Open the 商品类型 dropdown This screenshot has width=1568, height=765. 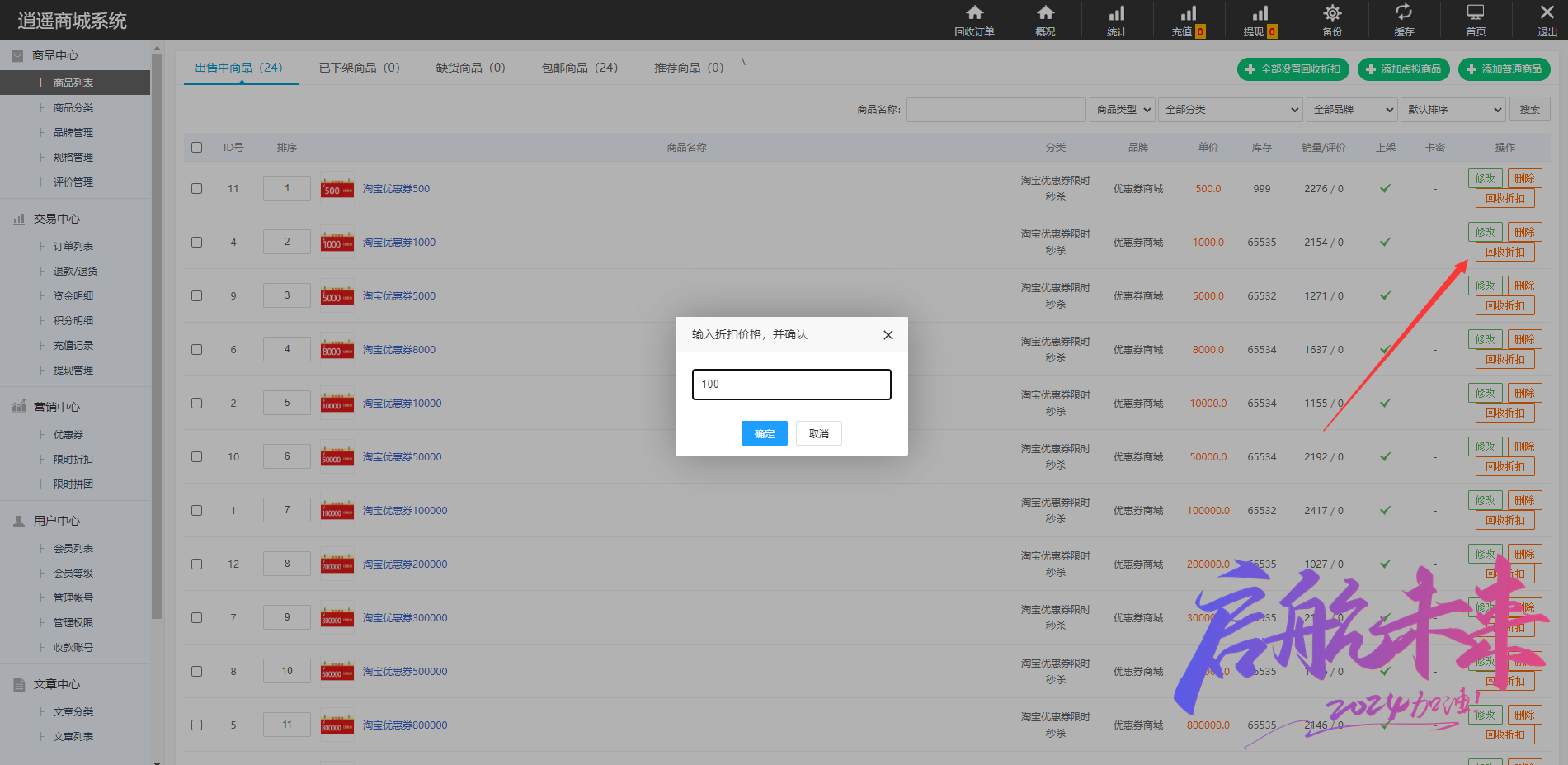(x=1123, y=109)
